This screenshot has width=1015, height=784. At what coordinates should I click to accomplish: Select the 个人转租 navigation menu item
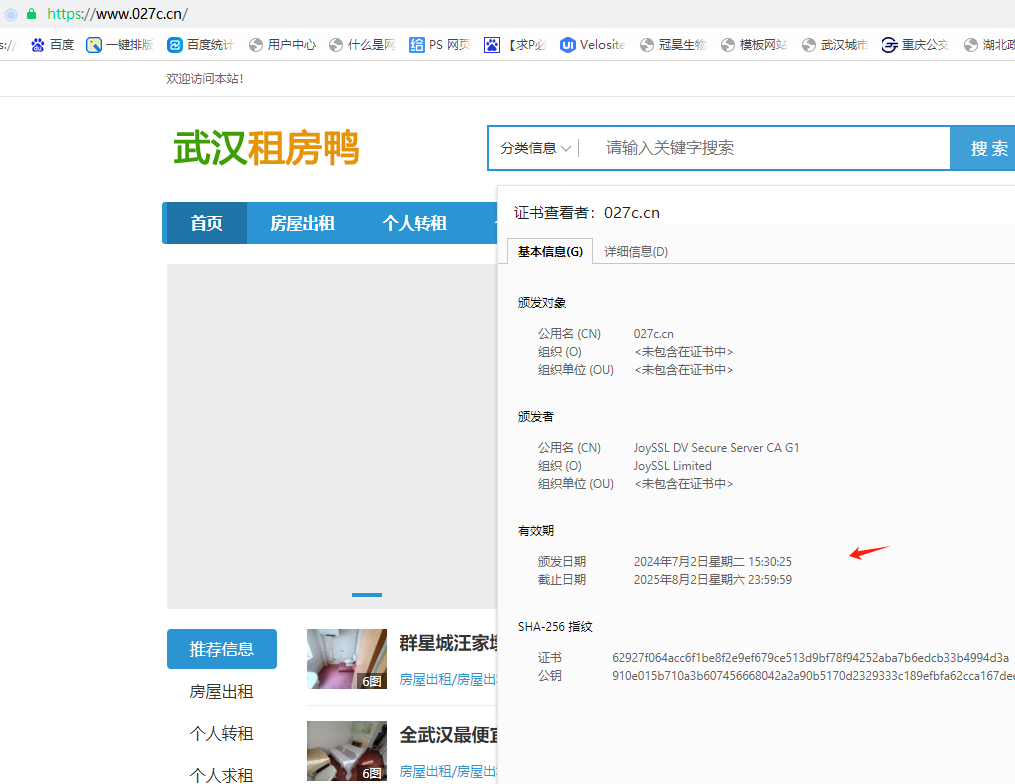pyautogui.click(x=414, y=223)
